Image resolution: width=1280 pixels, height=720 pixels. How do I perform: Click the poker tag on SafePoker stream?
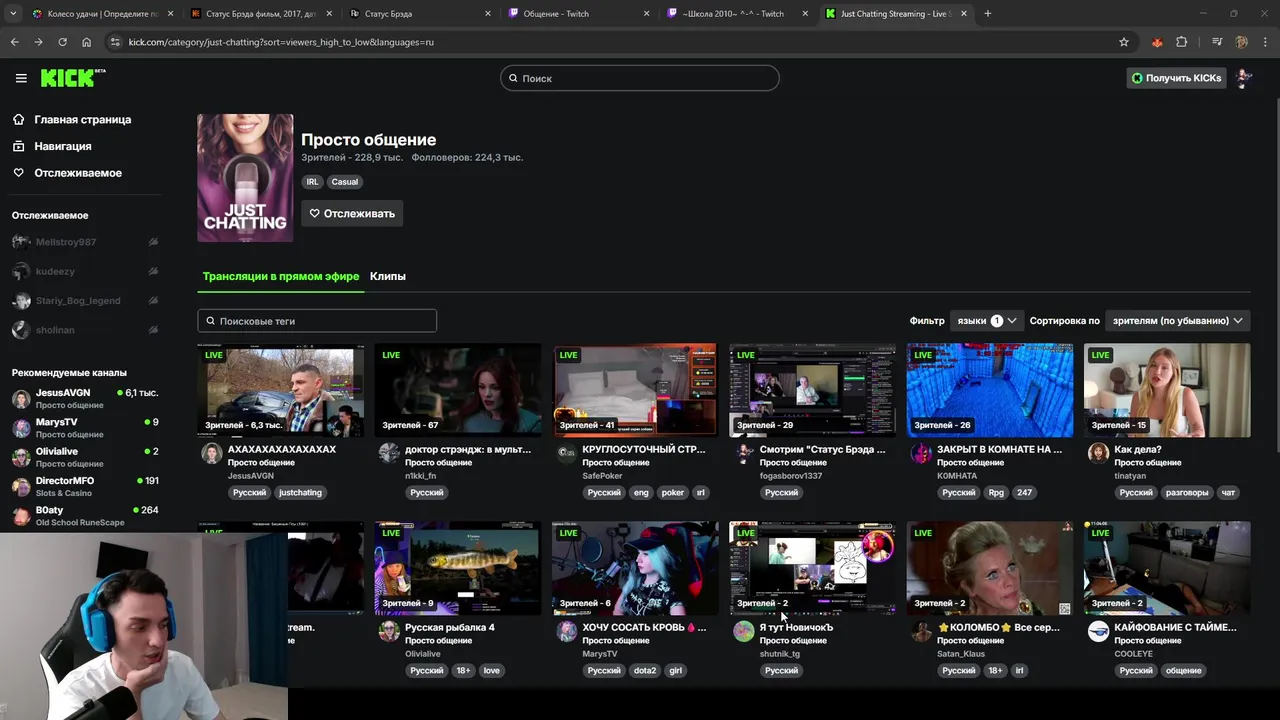tap(673, 493)
